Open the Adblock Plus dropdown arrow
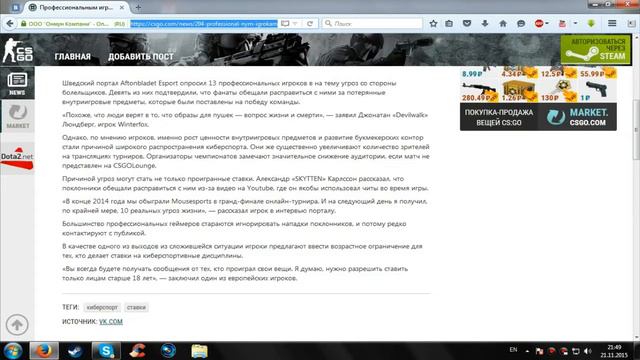Screen dimensions: 640x360 point(547,24)
